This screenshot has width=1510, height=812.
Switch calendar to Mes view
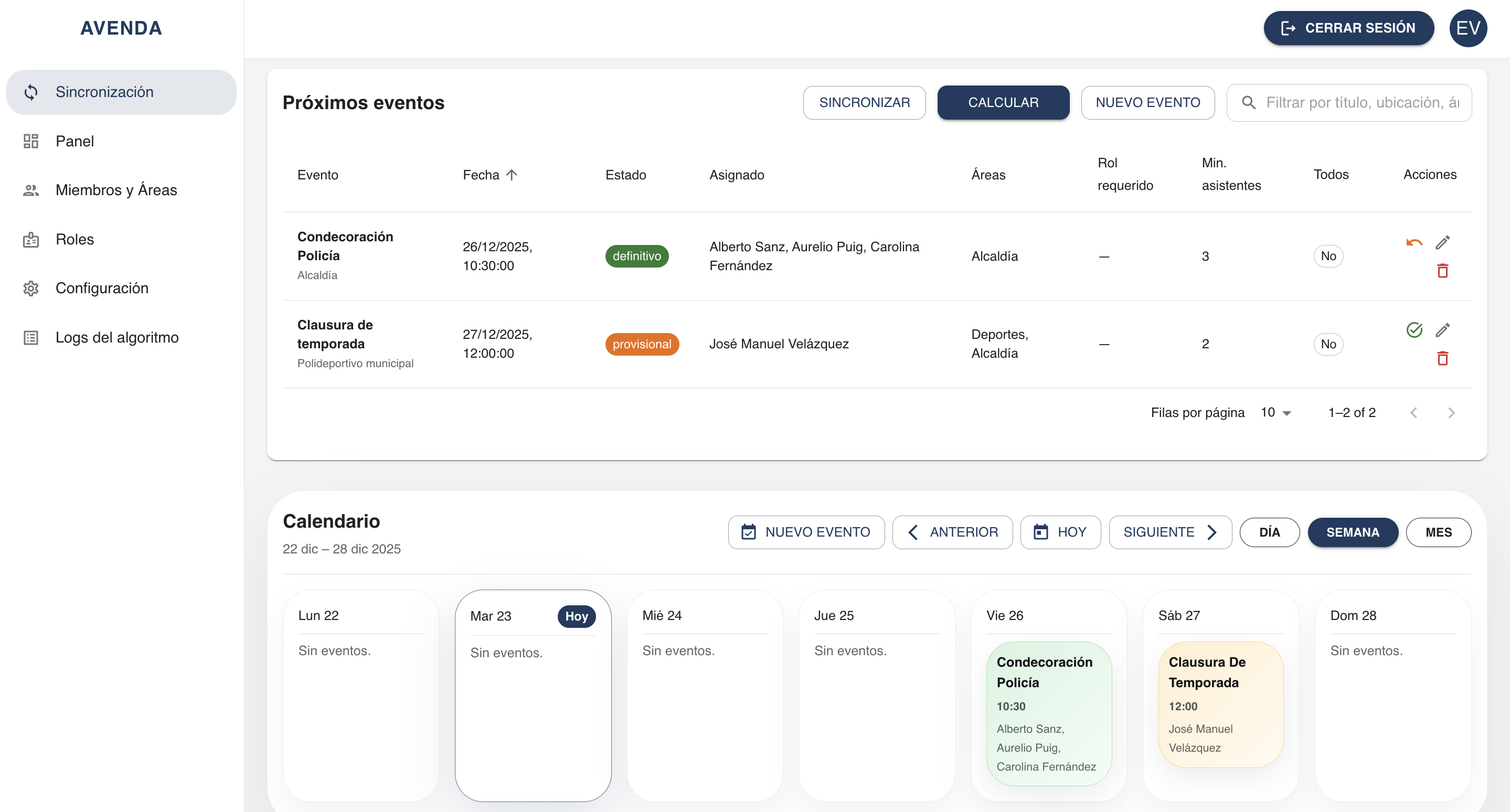[1438, 532]
